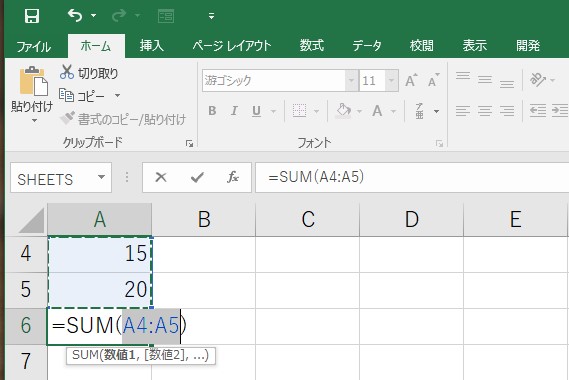
Task: Expand the 貼り付け options arrow
Action: point(34,120)
